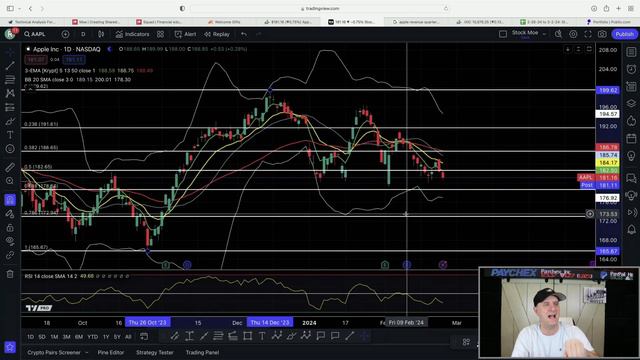Open the quick search magnifier icon
The image size is (640, 360).
click(x=558, y=34)
